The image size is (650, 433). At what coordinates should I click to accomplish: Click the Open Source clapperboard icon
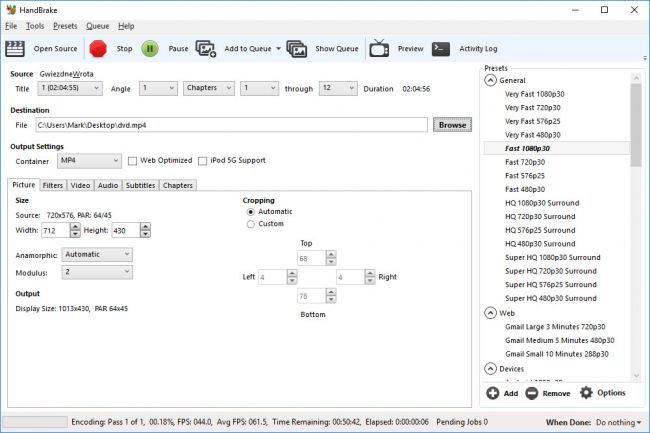[x=15, y=48]
